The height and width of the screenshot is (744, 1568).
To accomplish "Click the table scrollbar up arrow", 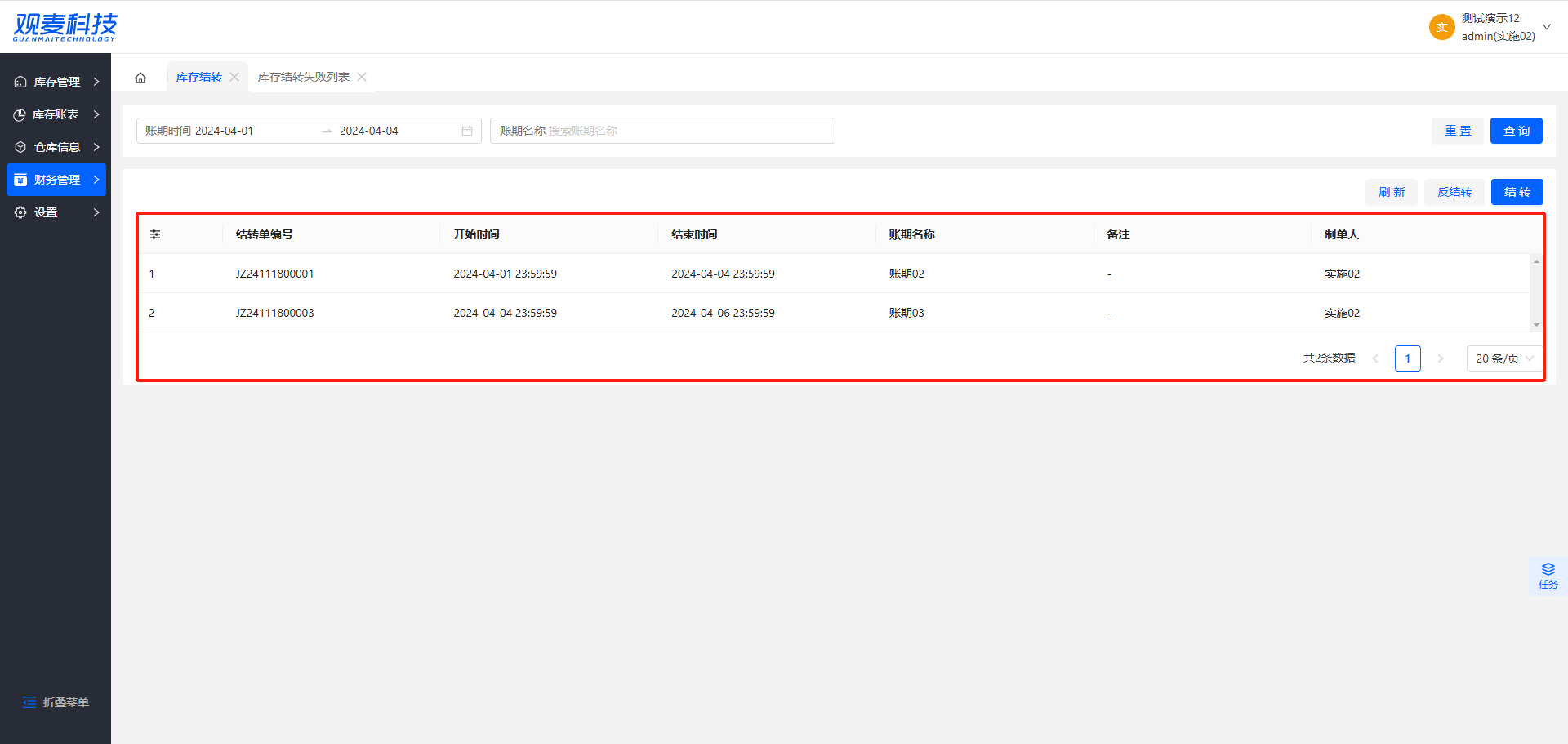I will (x=1536, y=261).
